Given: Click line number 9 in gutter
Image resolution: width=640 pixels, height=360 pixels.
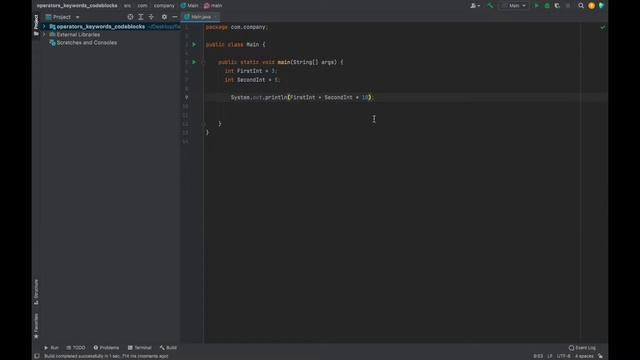Looking at the screenshot, I should pos(187,98).
